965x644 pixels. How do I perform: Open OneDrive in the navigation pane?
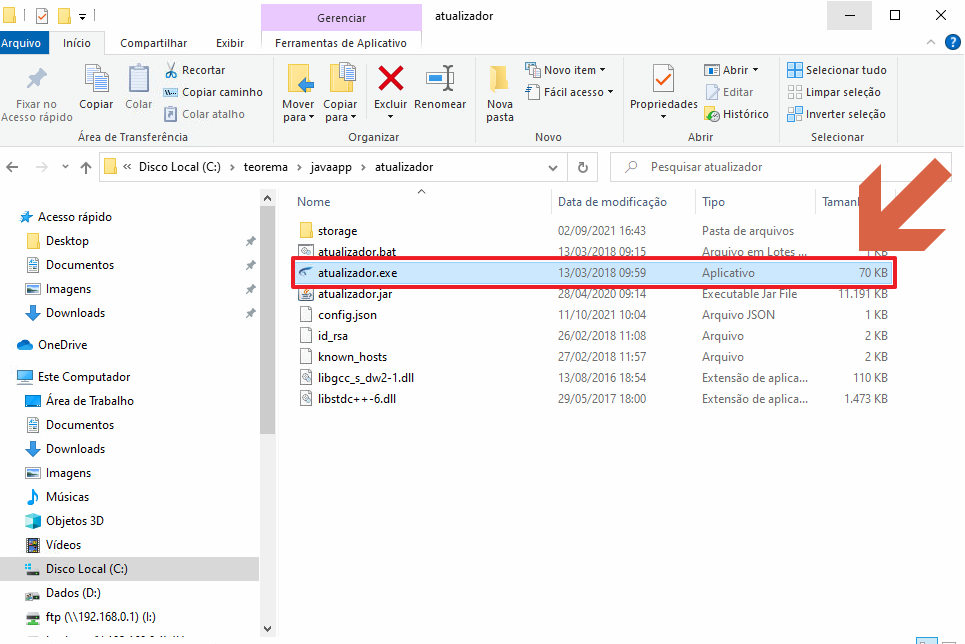point(62,345)
